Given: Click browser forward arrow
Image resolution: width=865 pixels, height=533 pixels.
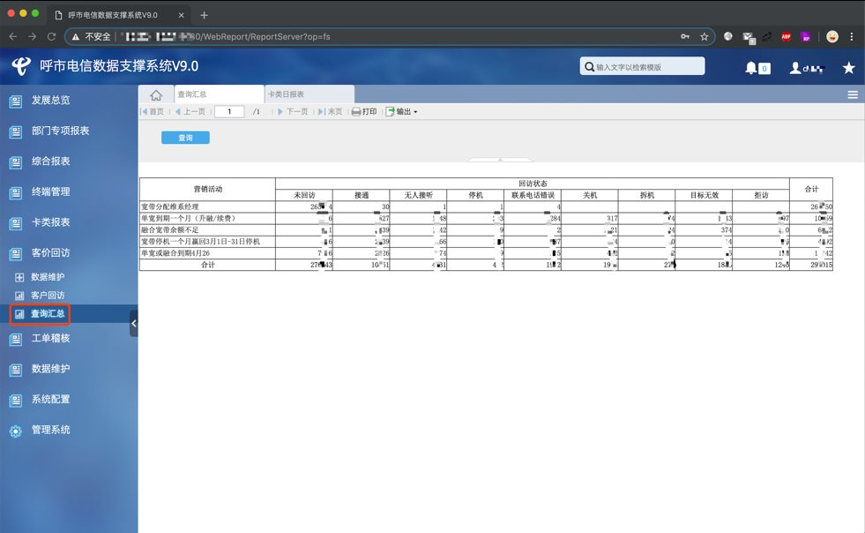Looking at the screenshot, I should pyautogui.click(x=32, y=36).
